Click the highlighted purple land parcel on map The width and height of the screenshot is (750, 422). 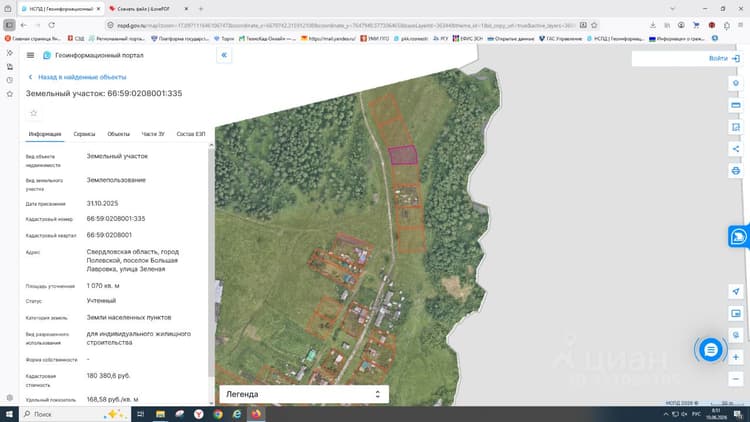pos(403,155)
